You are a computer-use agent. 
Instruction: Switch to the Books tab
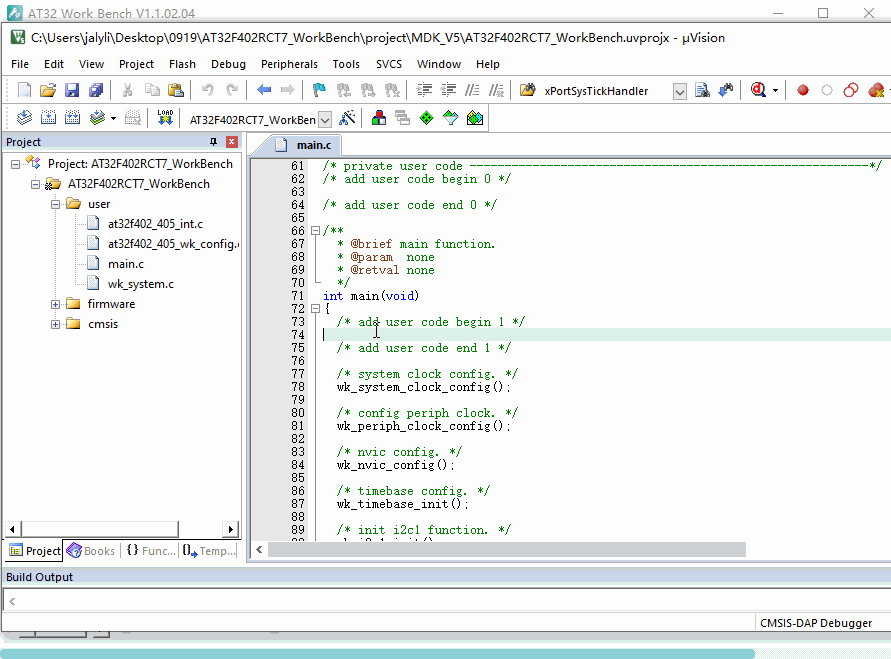point(91,550)
